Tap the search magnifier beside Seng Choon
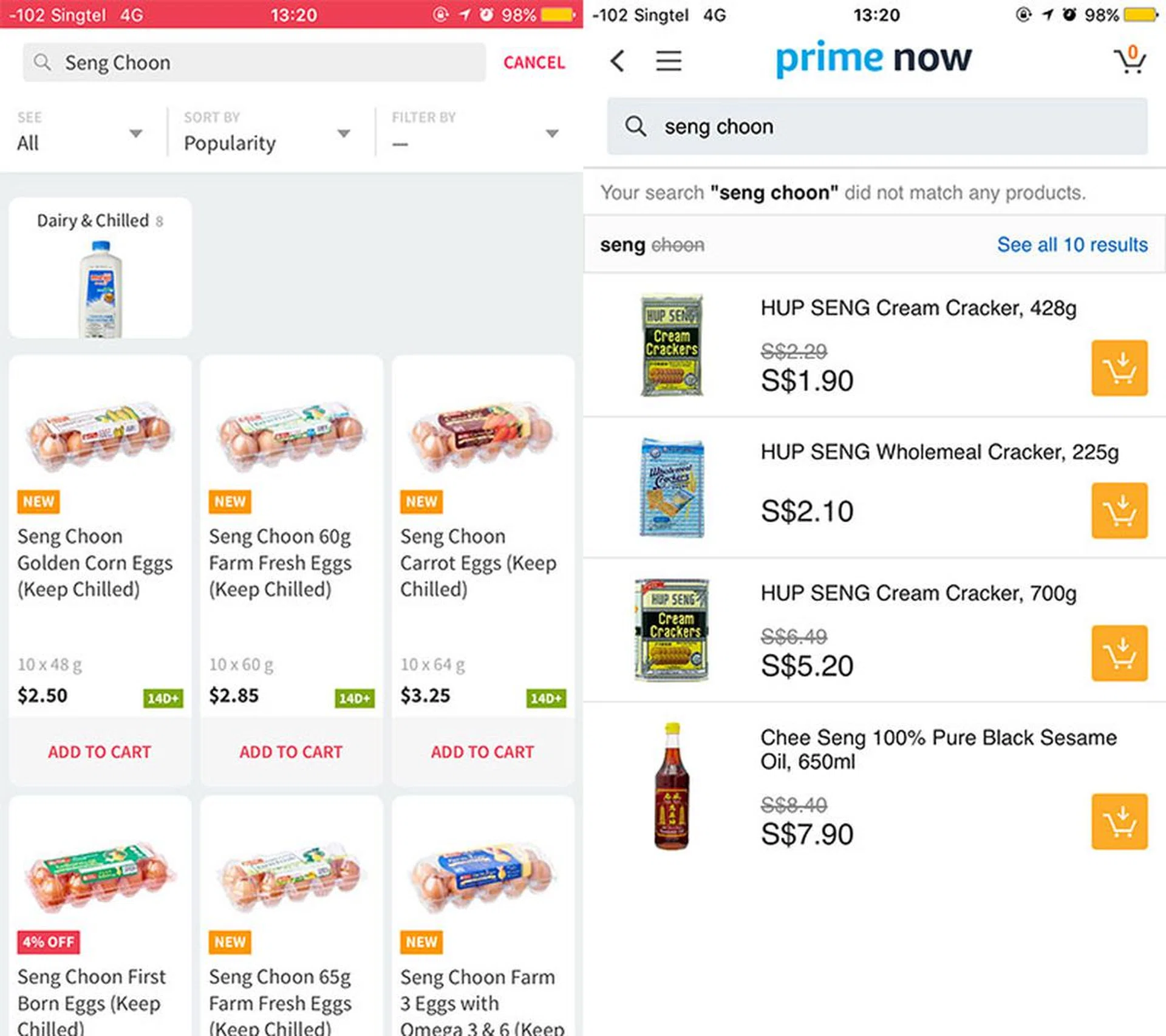 [x=42, y=62]
